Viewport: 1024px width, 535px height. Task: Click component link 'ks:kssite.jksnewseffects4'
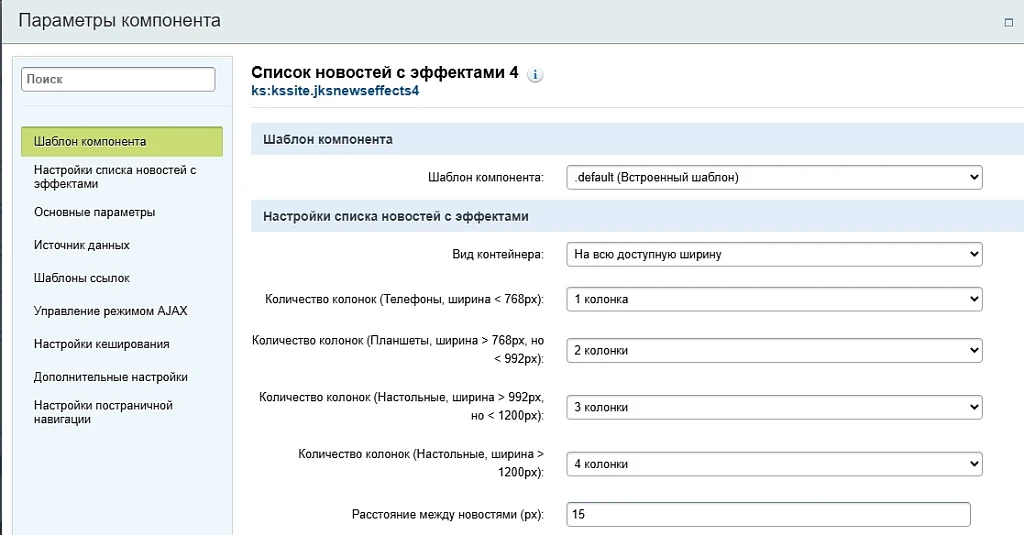click(x=335, y=91)
